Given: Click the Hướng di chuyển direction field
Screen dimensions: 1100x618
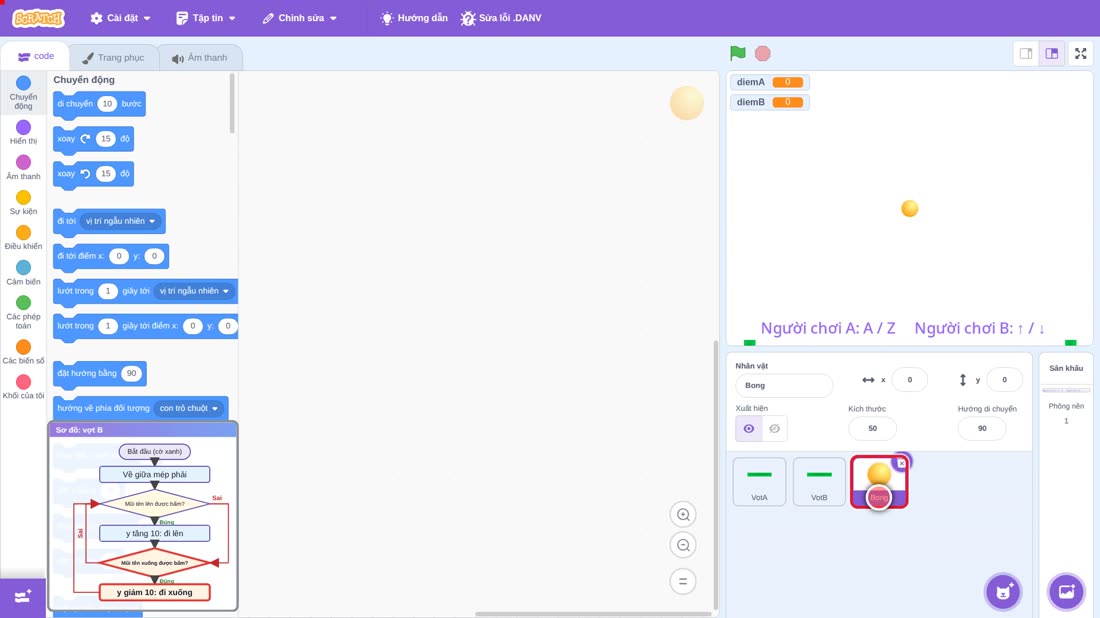Looking at the screenshot, I should click(x=981, y=429).
